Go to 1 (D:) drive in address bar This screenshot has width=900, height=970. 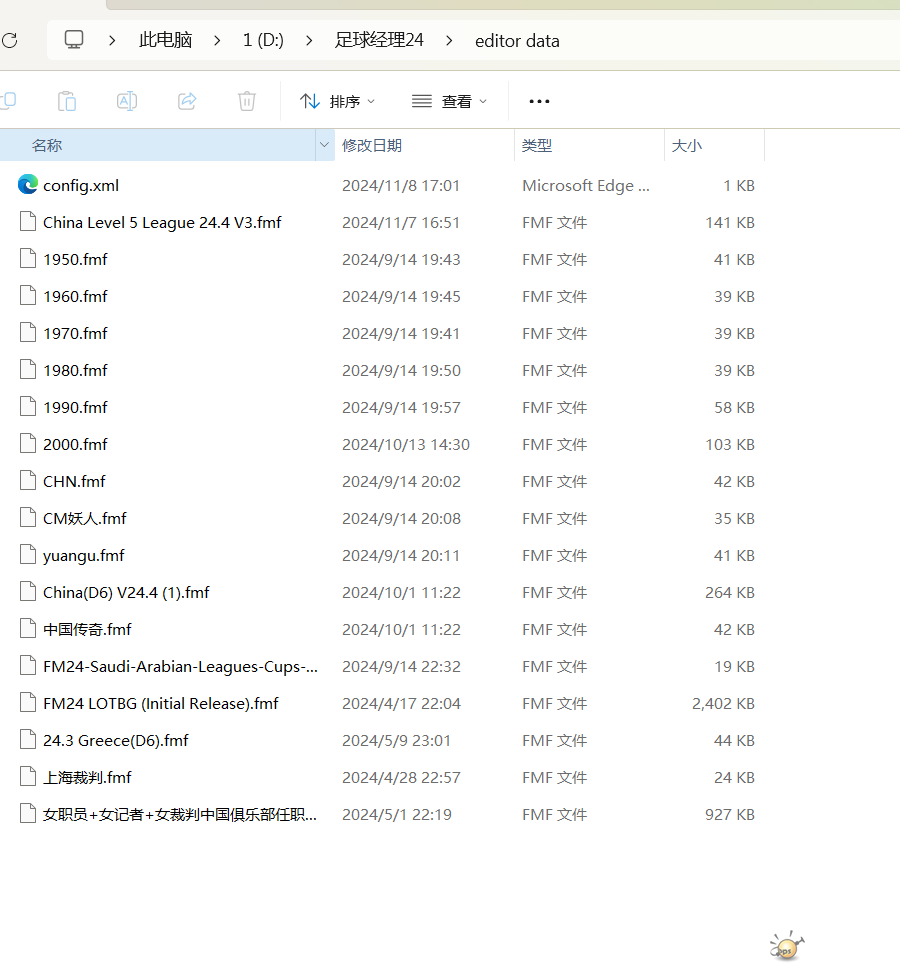pyautogui.click(x=264, y=40)
